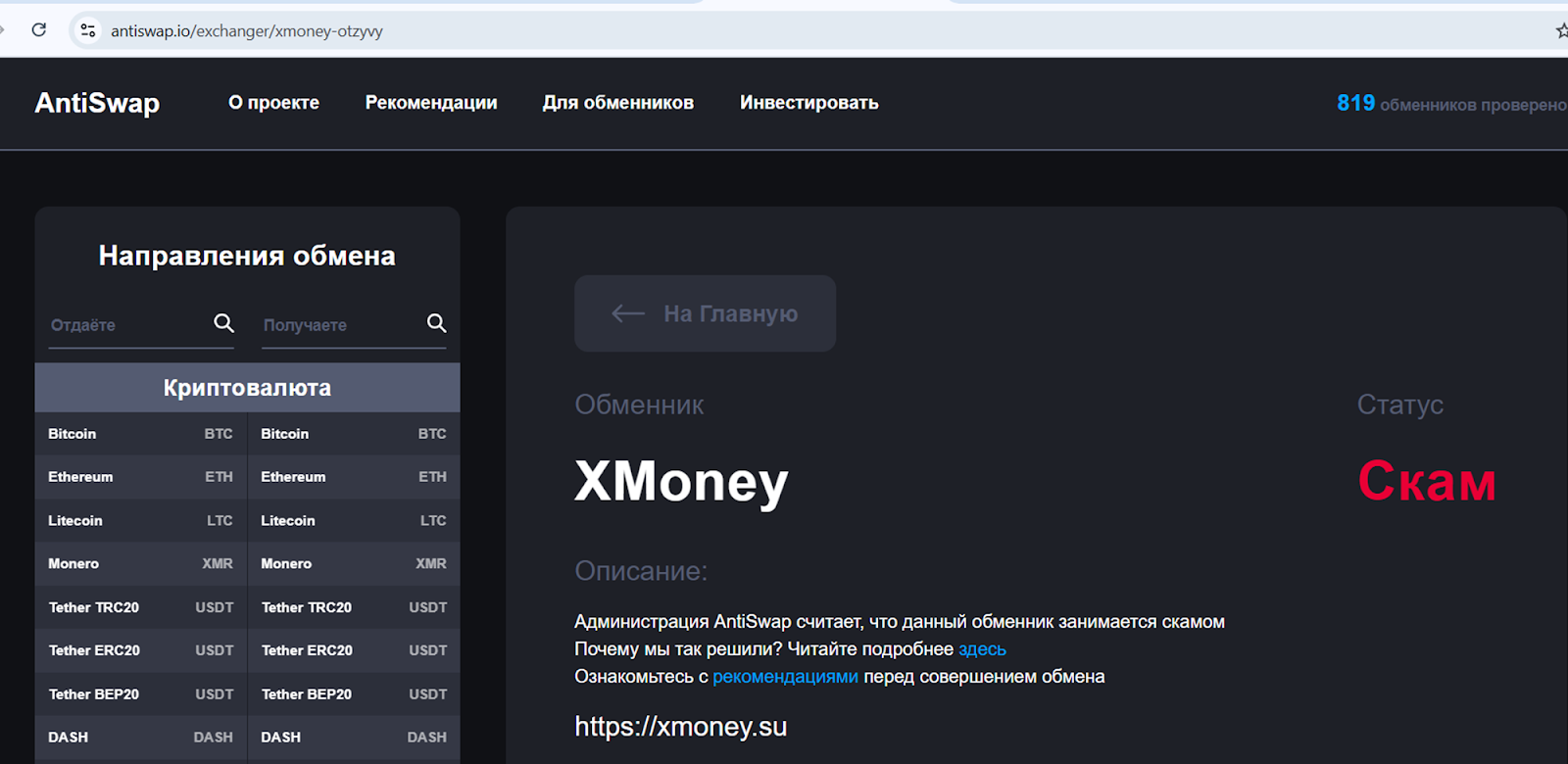Select Tether ERC20 in the Получаете column
1568x764 pixels.
[354, 650]
